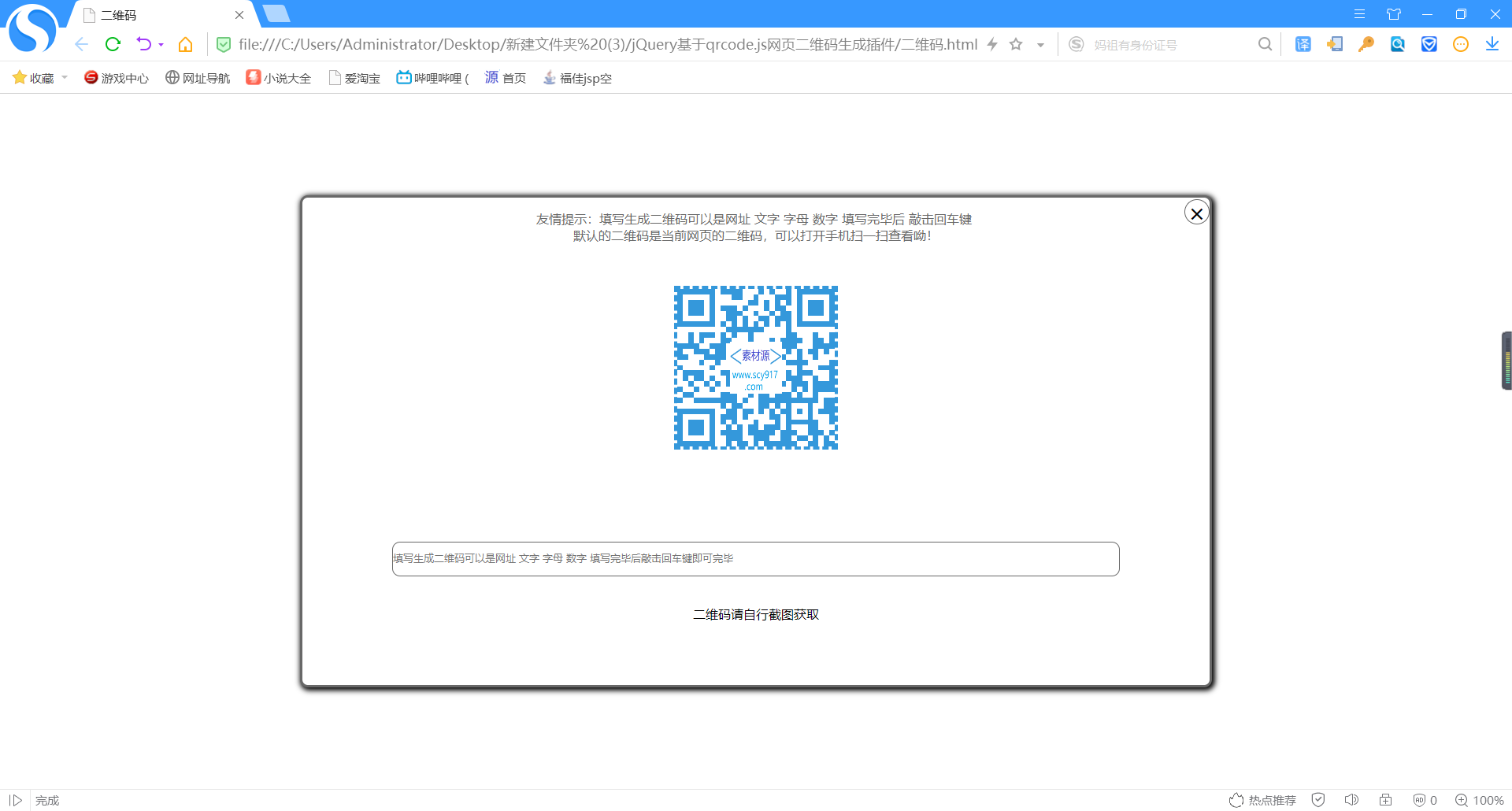Go to the browser home page

pyautogui.click(x=185, y=44)
